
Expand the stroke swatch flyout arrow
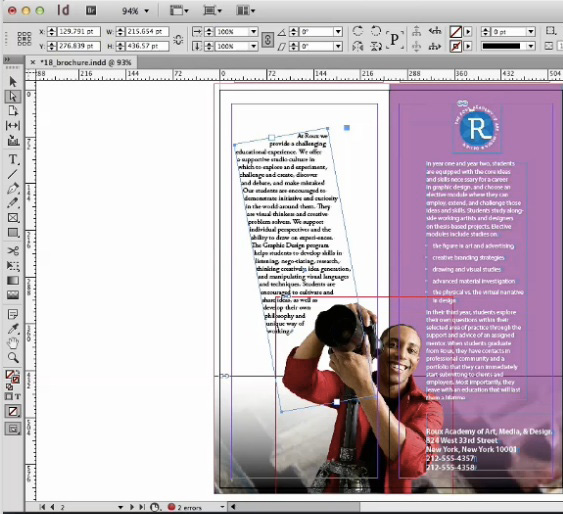point(468,46)
